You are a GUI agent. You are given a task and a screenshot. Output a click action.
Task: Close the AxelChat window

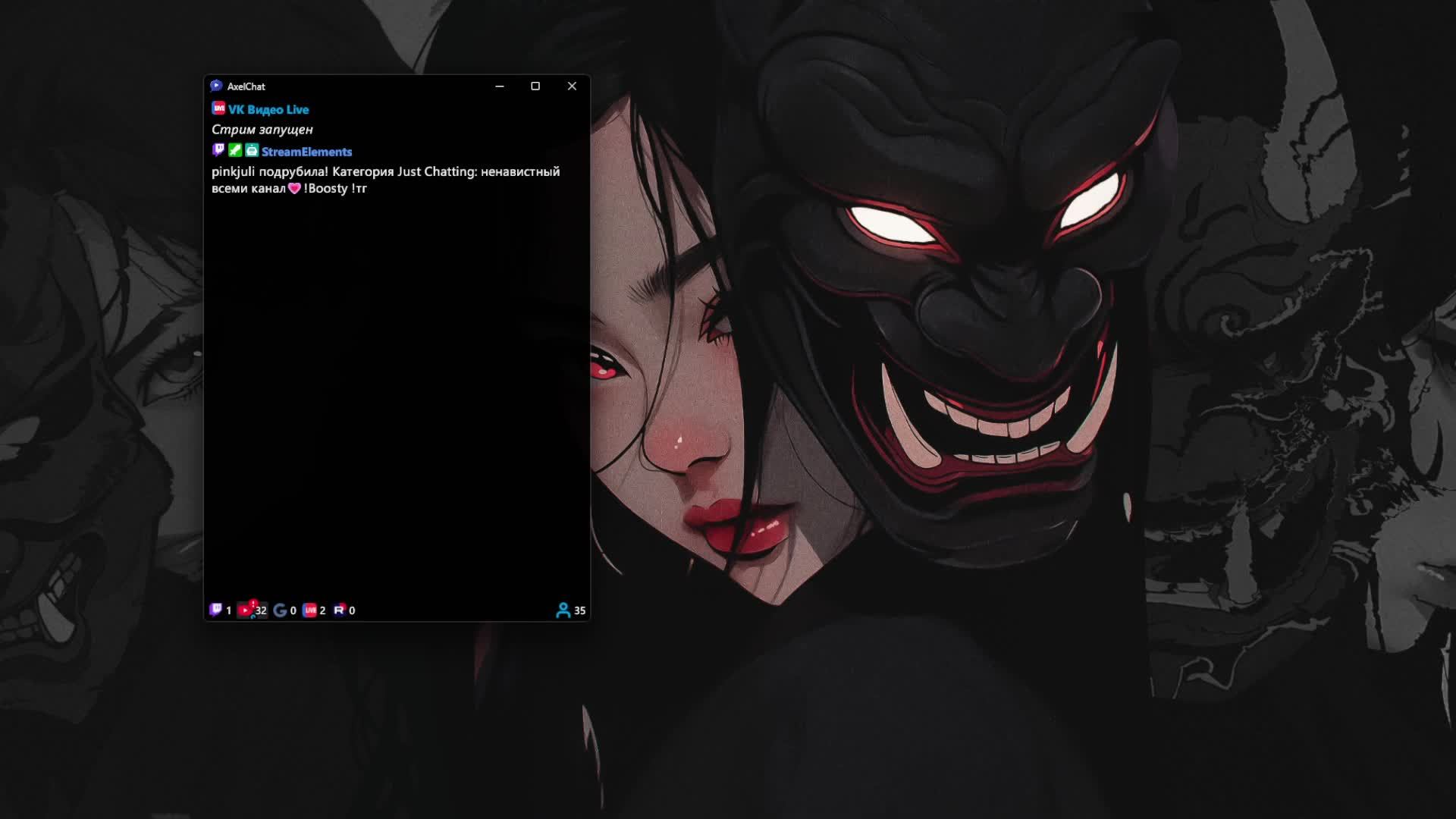(572, 86)
